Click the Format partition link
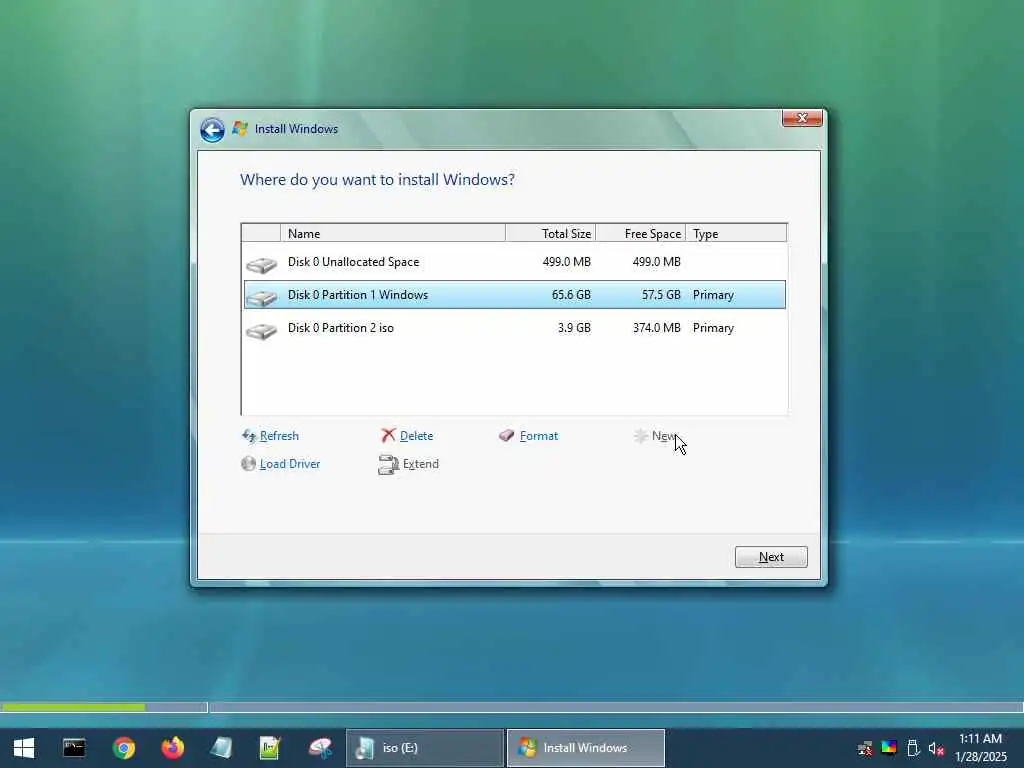The image size is (1024, 768). (539, 436)
